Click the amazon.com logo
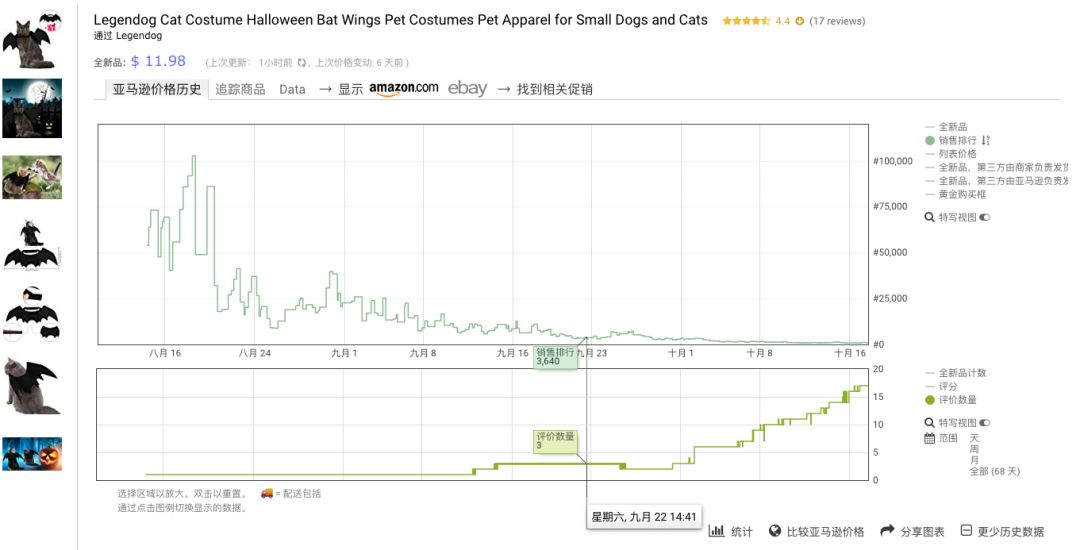The image size is (1080, 550). click(403, 88)
